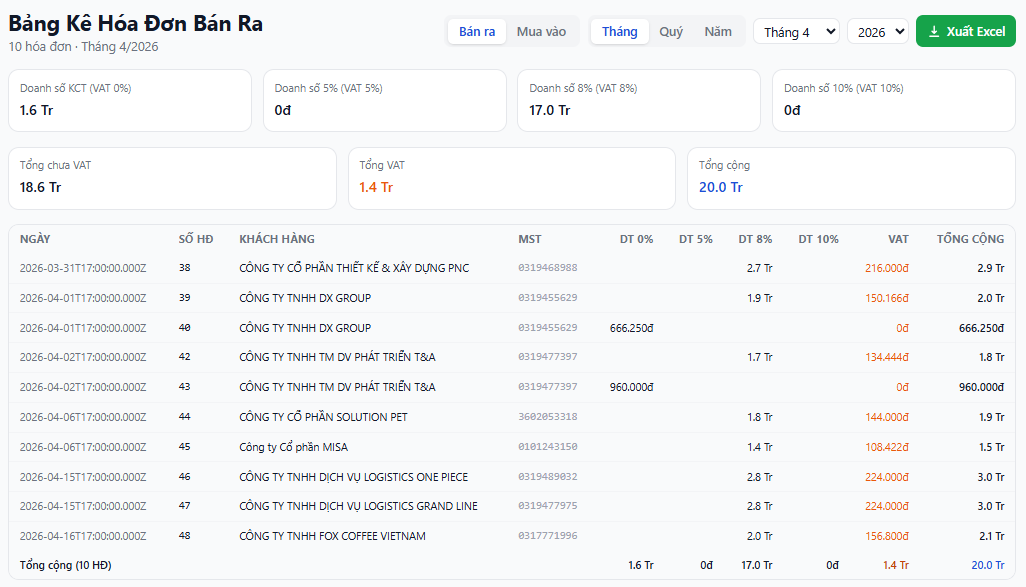Select CÔNG TY CỔ PHẦN SOLUTION PET

point(323,417)
